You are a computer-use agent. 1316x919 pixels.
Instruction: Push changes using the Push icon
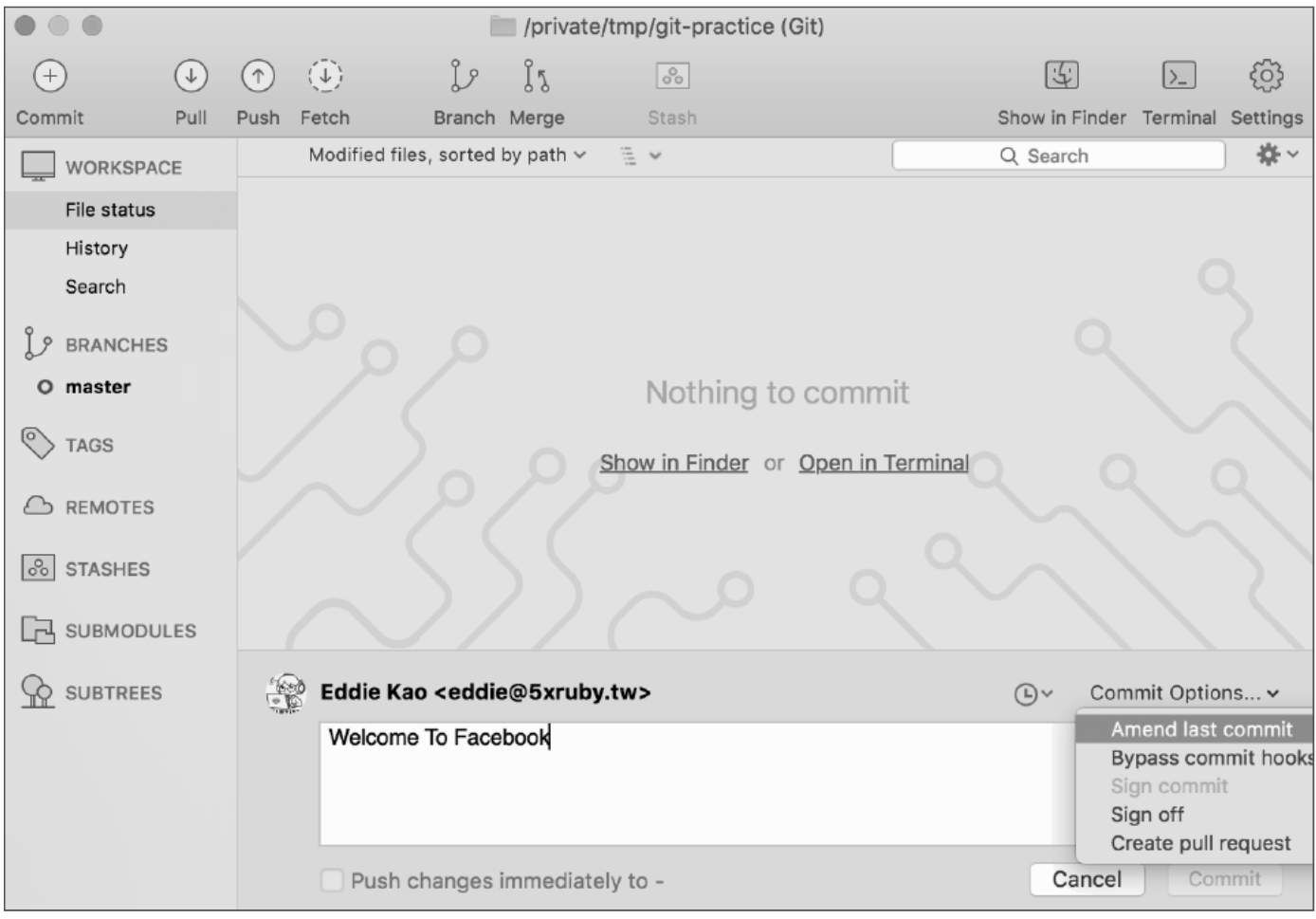coord(258,76)
